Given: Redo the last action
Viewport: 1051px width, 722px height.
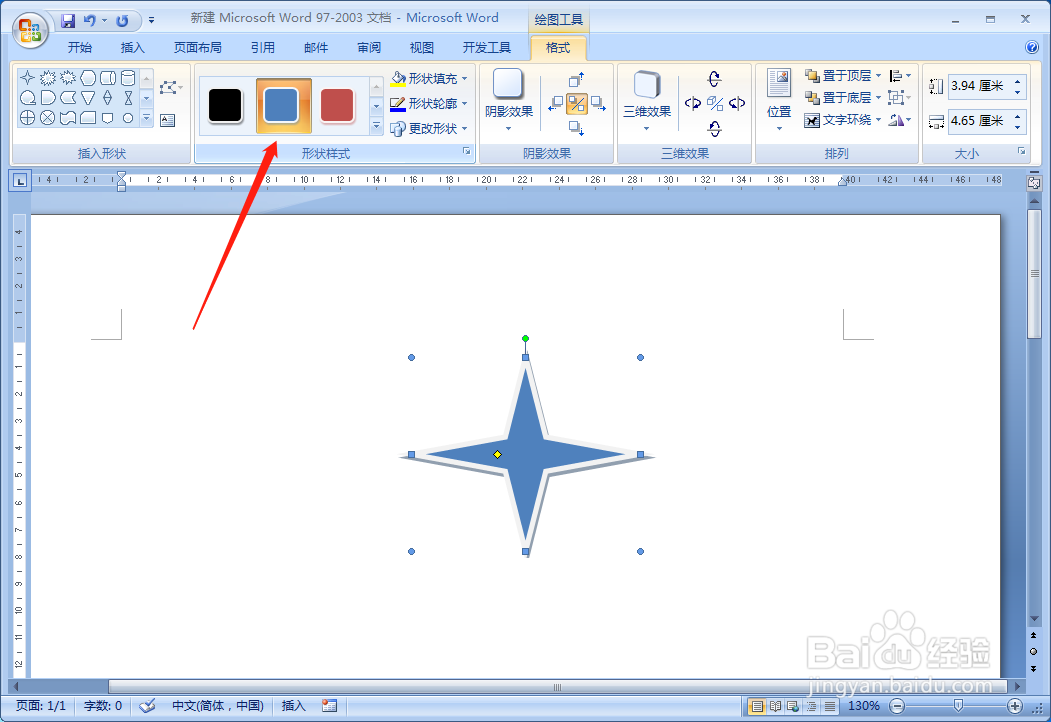Looking at the screenshot, I should (x=122, y=21).
